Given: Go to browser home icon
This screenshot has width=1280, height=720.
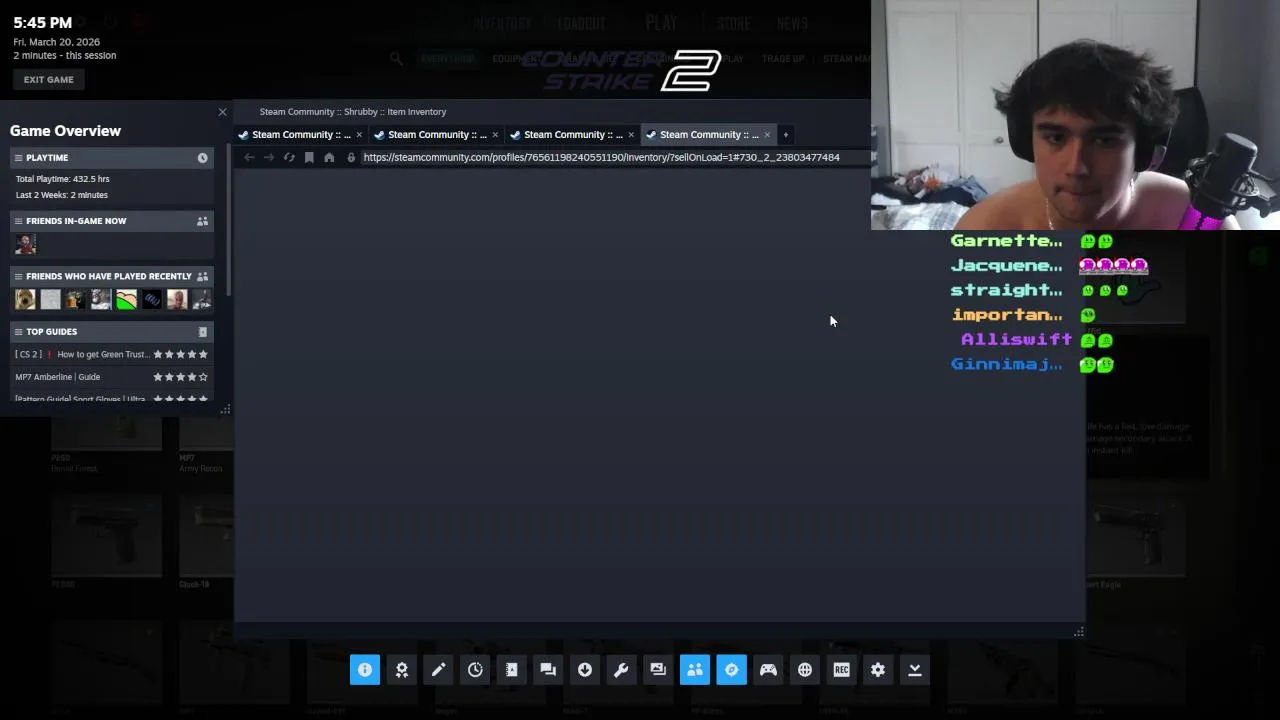Looking at the screenshot, I should click(329, 157).
